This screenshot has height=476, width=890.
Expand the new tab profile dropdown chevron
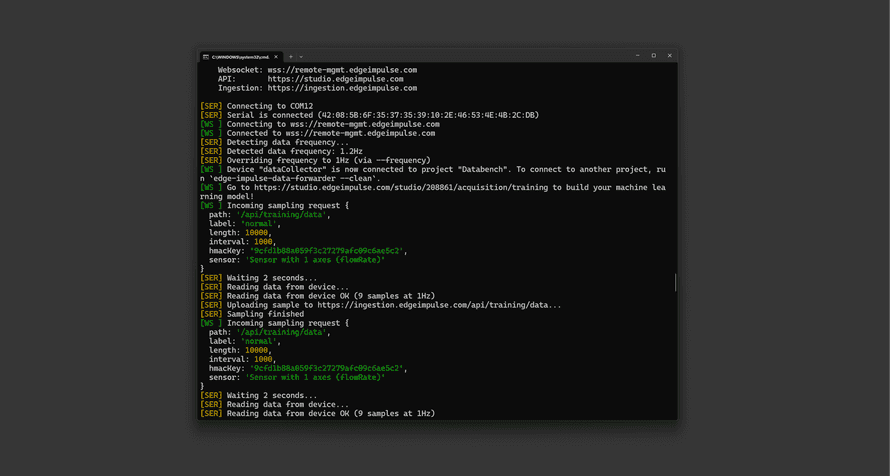[301, 56]
